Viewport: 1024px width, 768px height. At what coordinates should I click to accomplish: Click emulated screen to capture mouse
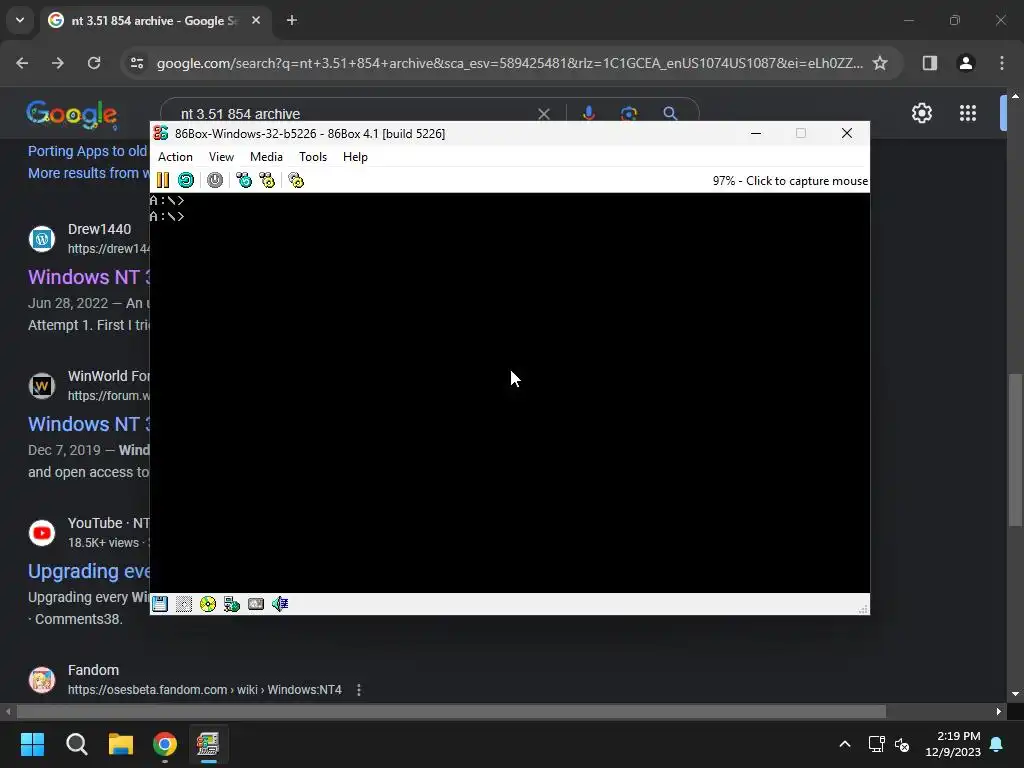pyautogui.click(x=509, y=392)
